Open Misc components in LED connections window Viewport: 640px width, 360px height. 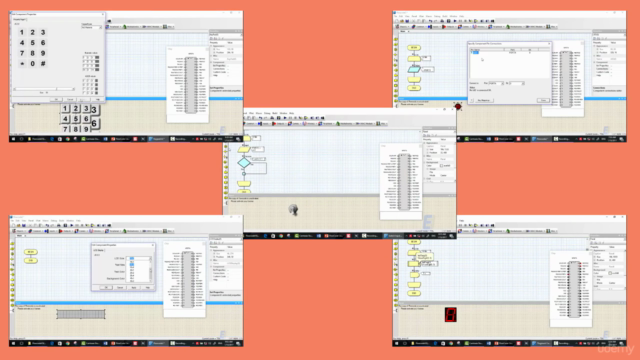[x=553, y=27]
